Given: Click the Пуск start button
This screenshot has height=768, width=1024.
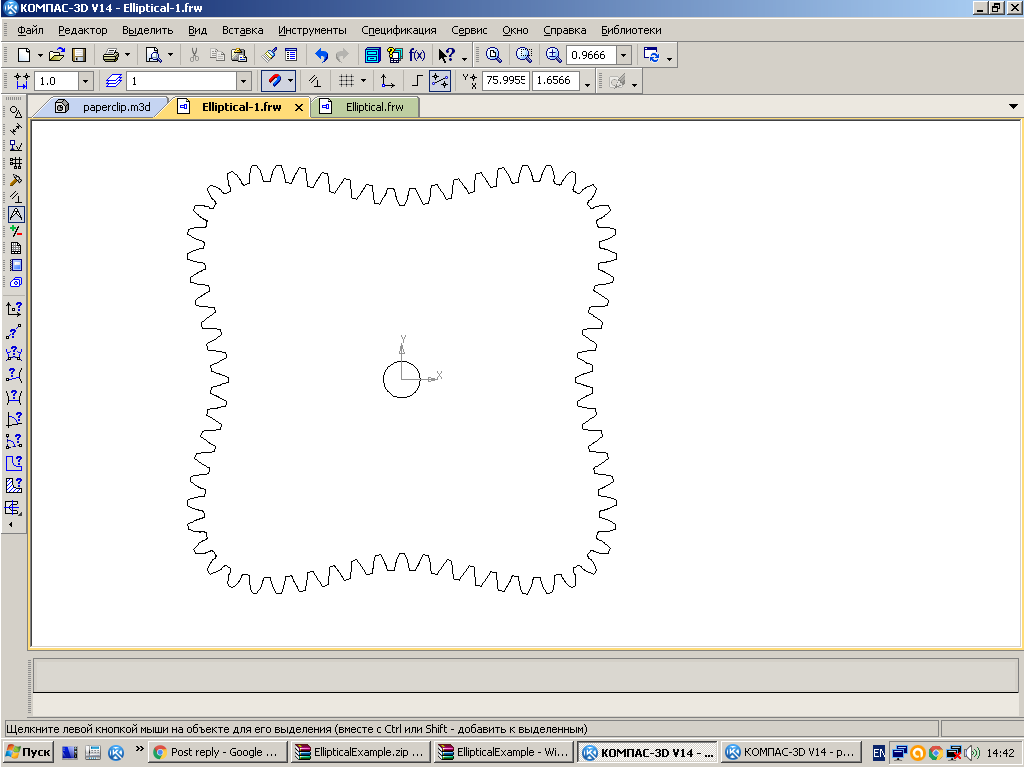Looking at the screenshot, I should [28, 752].
